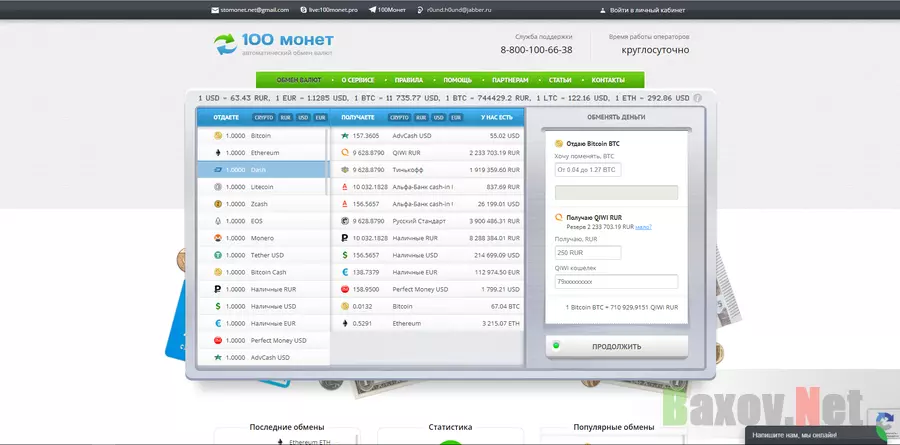Click the Ethereum diamond icon in give list
Screen dimensions: 900x445
pyautogui.click(x=218, y=153)
